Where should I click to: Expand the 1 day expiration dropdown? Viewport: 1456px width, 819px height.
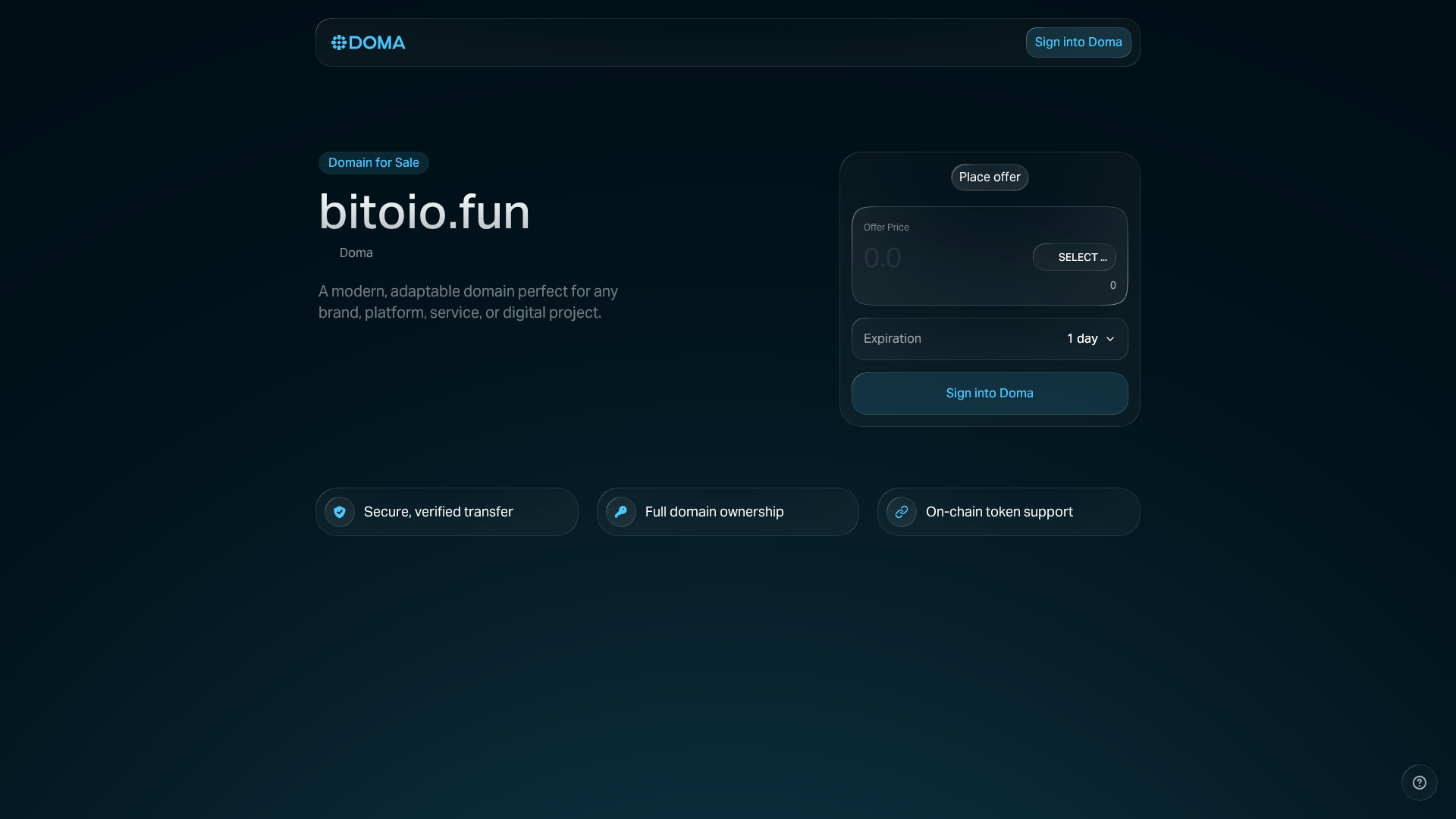tap(1090, 339)
